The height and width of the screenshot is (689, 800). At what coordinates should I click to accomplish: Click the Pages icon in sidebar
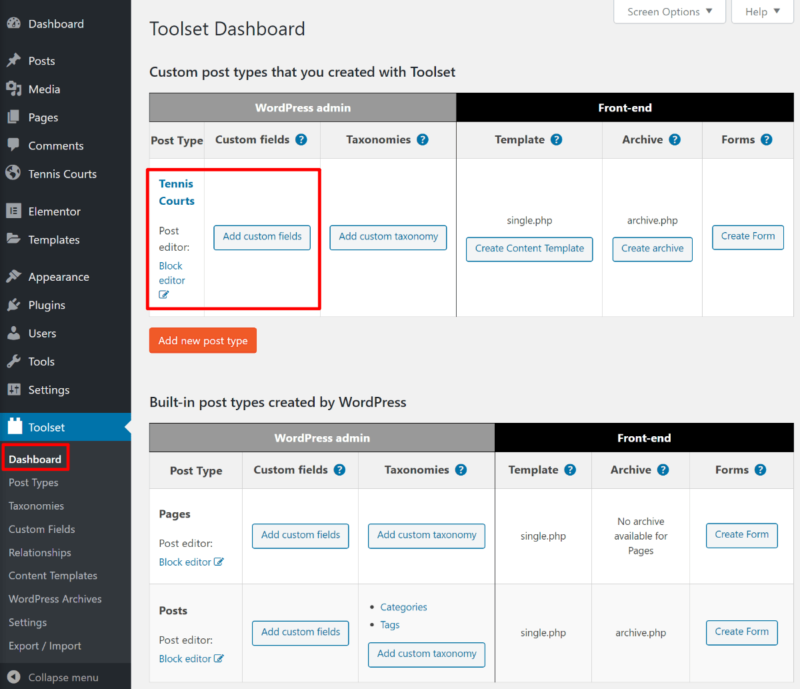tap(14, 117)
